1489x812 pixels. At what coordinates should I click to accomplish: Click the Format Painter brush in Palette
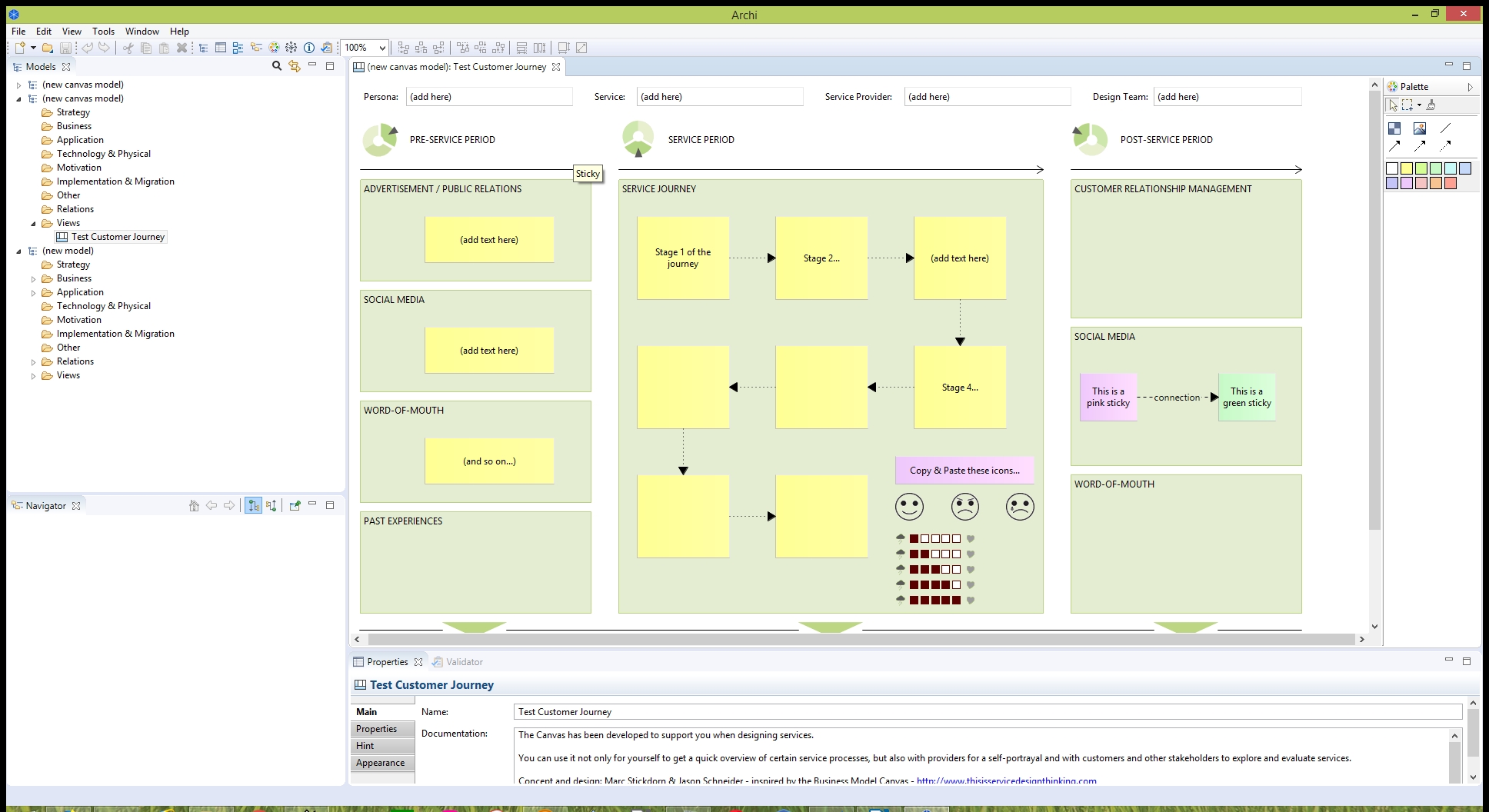[1431, 105]
